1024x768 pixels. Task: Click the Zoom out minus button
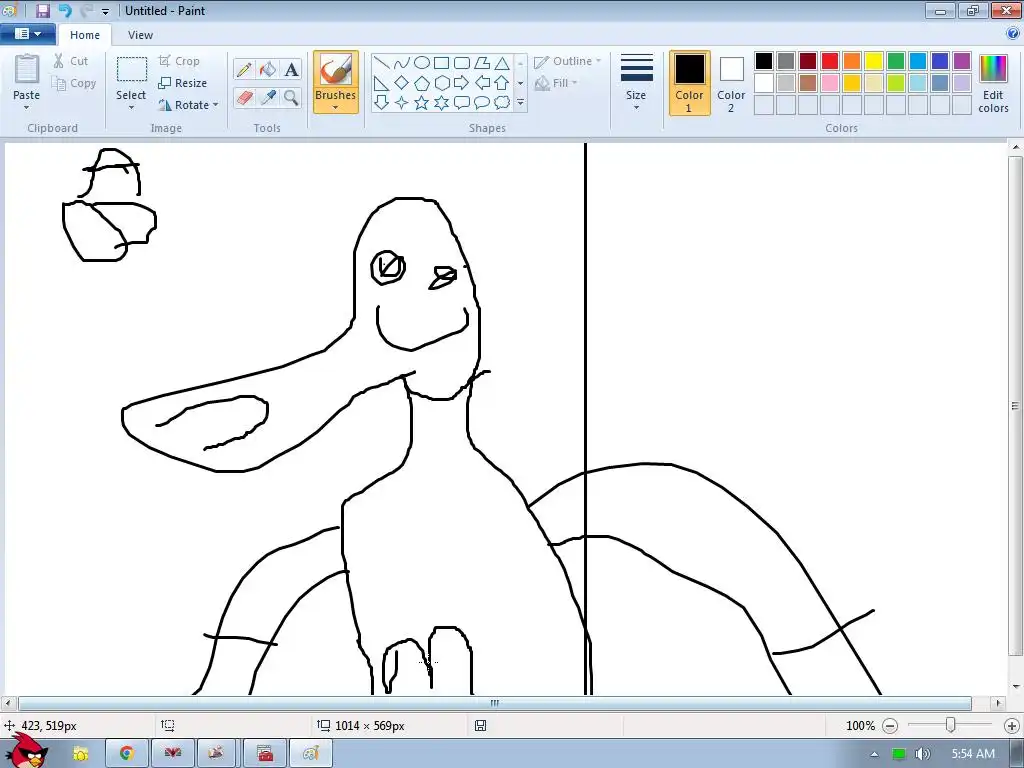coord(889,726)
